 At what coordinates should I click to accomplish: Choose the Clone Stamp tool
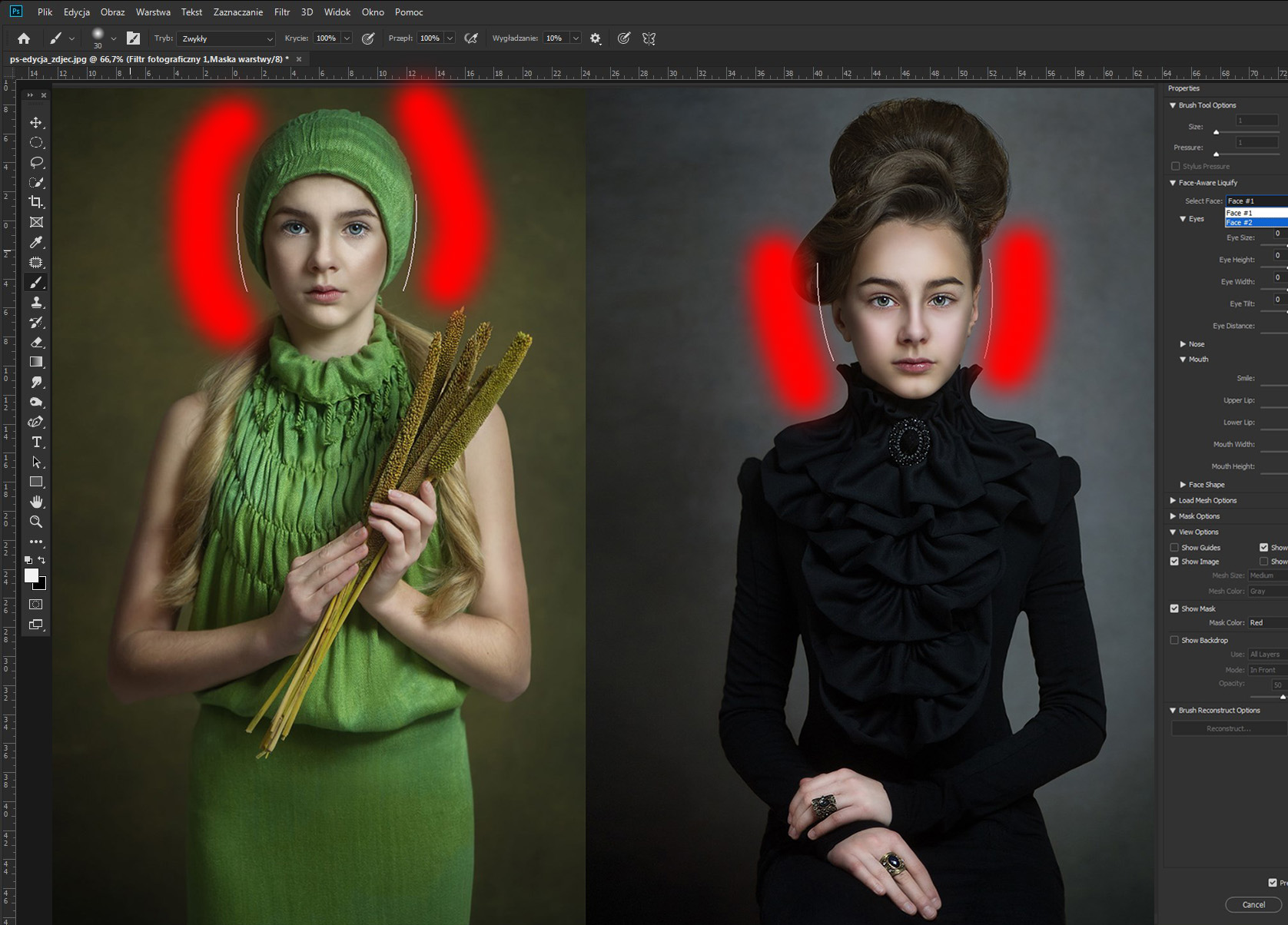[36, 303]
